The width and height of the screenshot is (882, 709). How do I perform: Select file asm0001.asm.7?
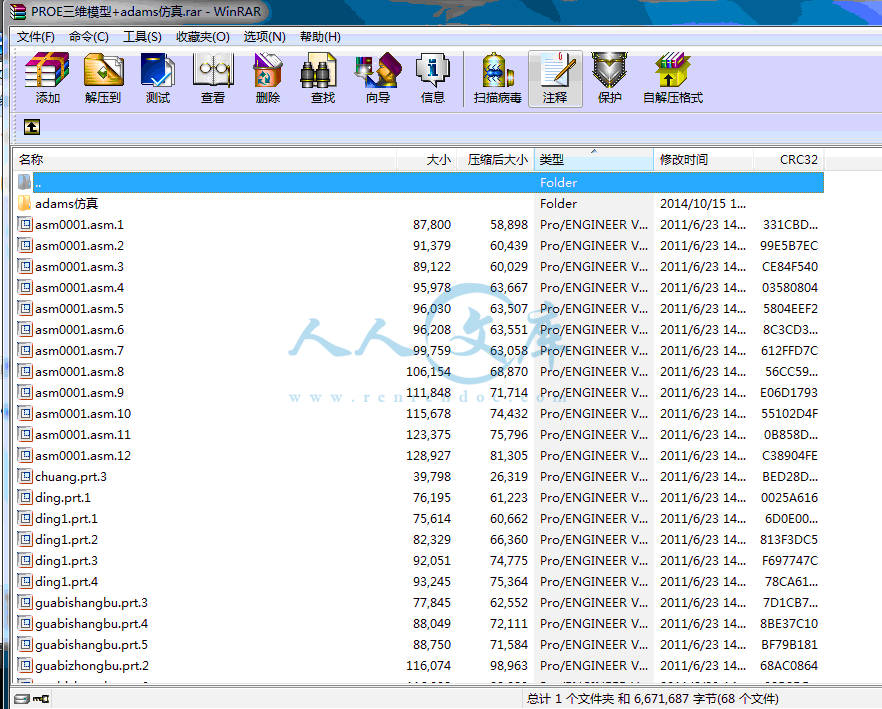coord(79,351)
